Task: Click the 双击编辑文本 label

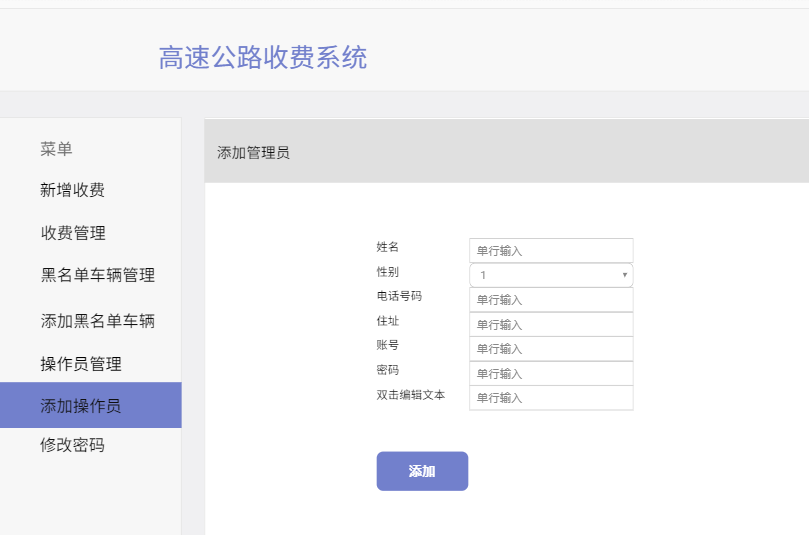Action: click(411, 395)
